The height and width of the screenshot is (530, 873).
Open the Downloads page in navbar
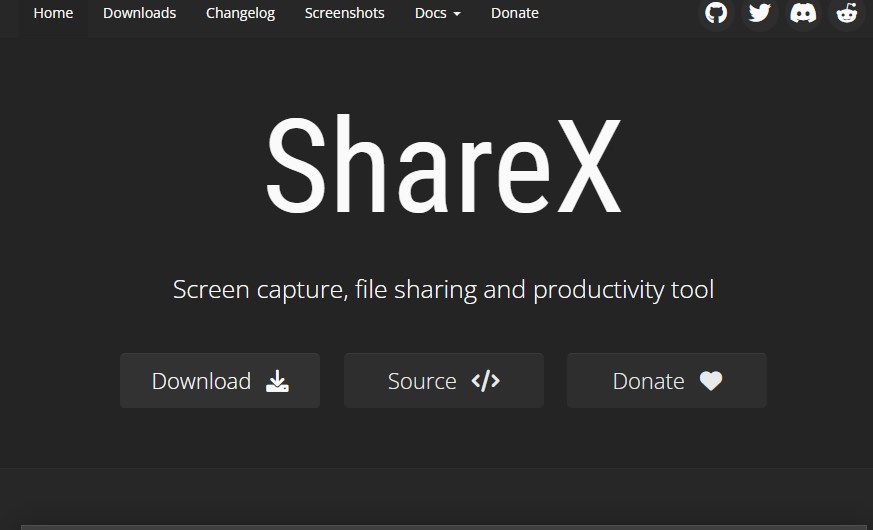[x=140, y=13]
